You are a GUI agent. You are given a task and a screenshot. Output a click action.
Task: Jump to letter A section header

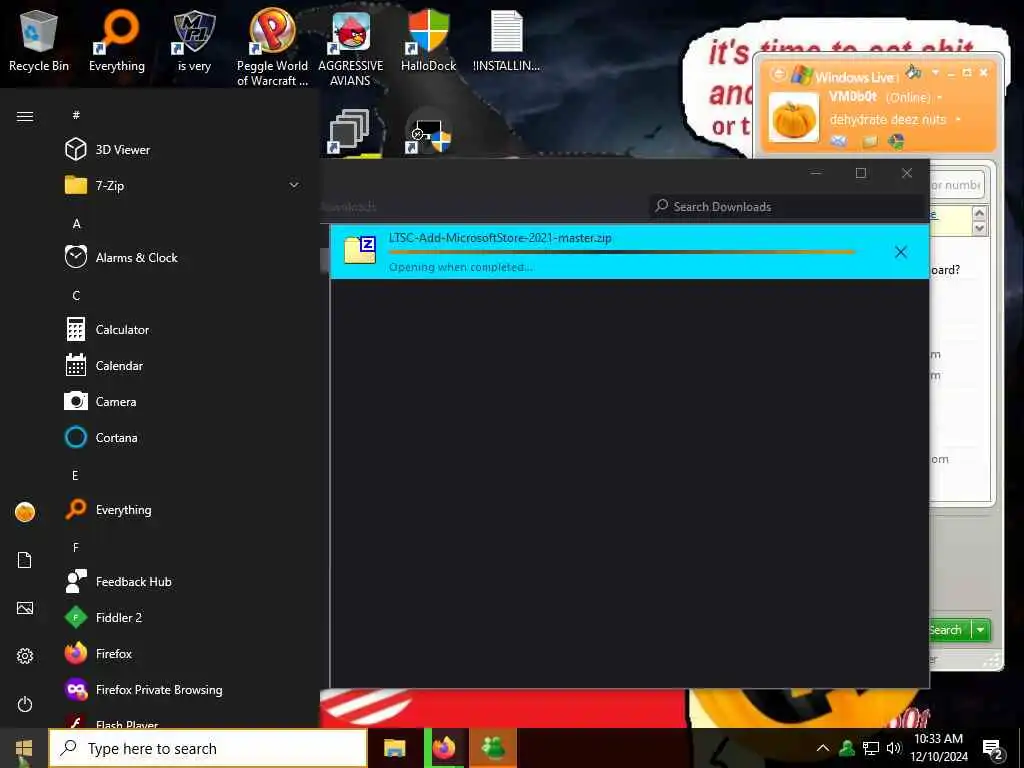[x=76, y=224]
